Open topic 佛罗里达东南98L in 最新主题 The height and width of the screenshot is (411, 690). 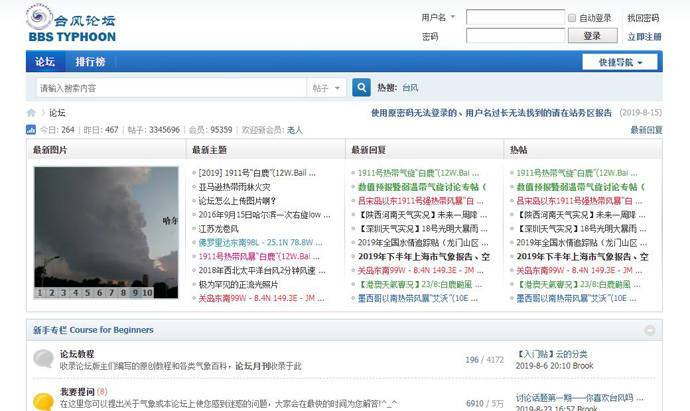pyautogui.click(x=260, y=242)
